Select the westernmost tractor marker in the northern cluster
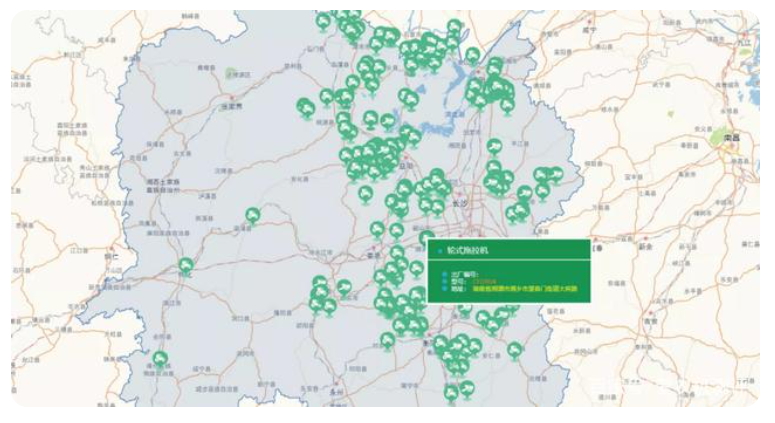Image resolution: width=775 pixels, height=423 pixels. [305, 106]
